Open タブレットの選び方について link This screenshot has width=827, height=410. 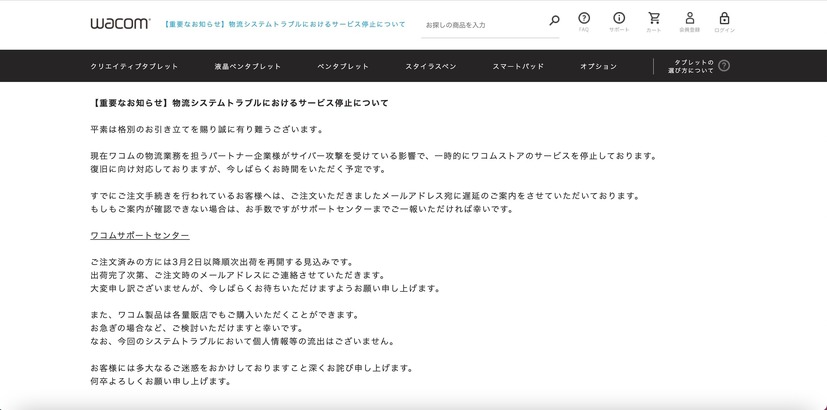coord(691,66)
